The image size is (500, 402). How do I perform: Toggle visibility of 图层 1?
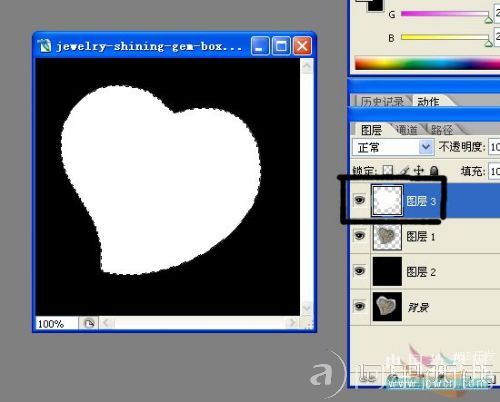[359, 236]
